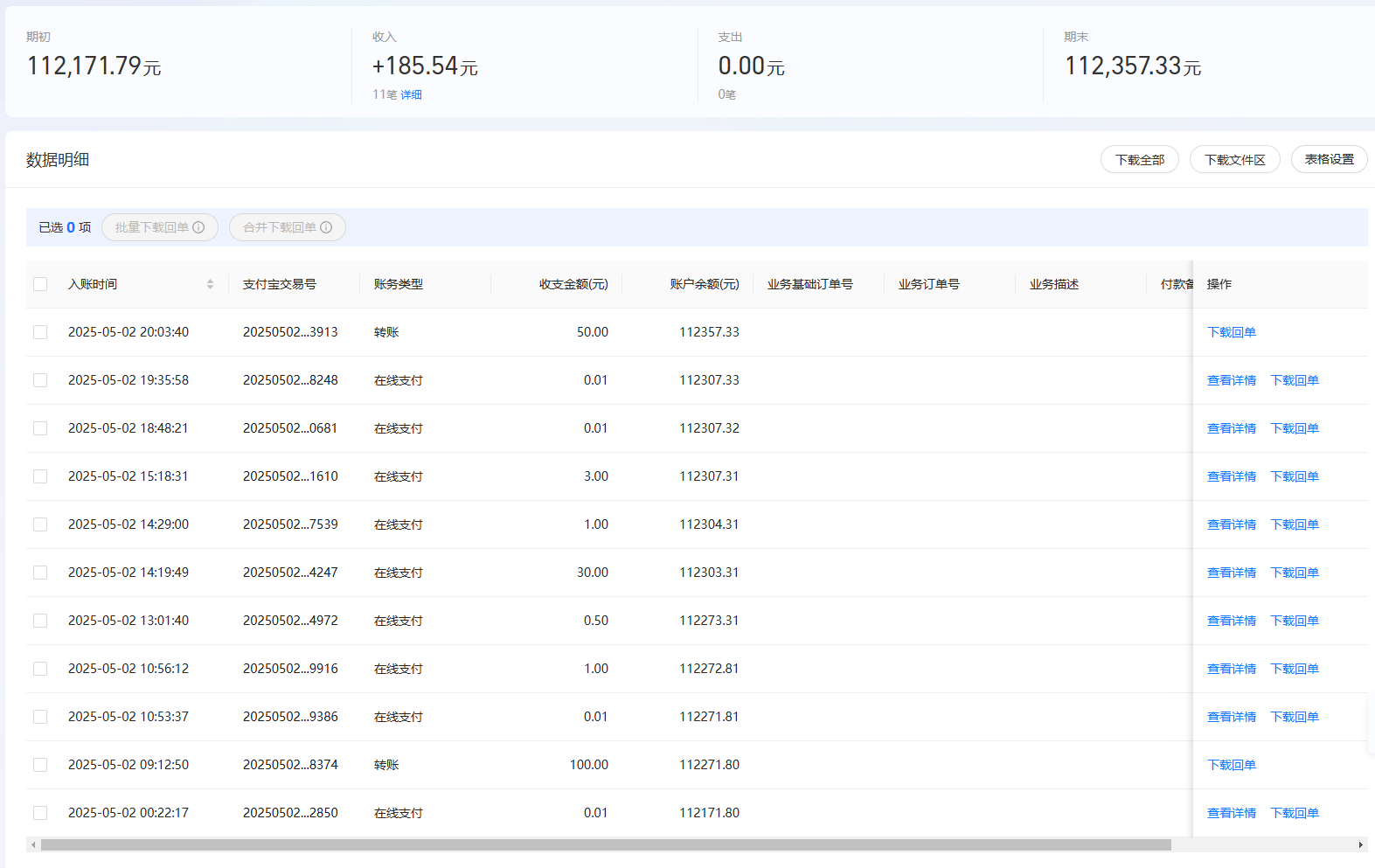Sort the table by the 入账时间 sort arrows
Image resolution: width=1375 pixels, height=868 pixels.
coord(210,284)
